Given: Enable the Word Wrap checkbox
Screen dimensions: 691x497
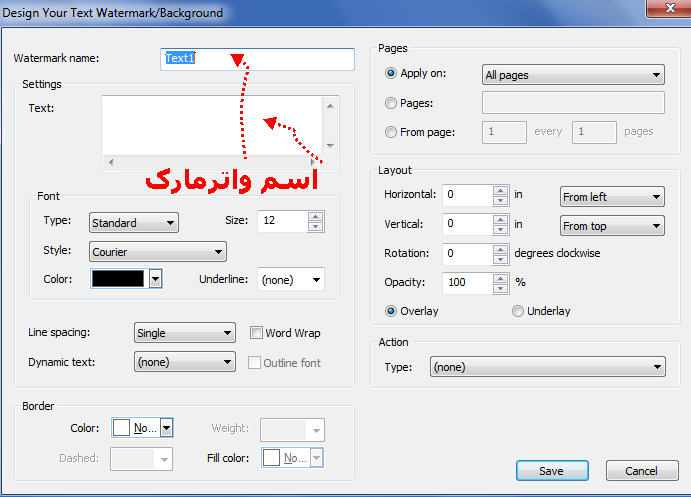Looking at the screenshot, I should [257, 333].
